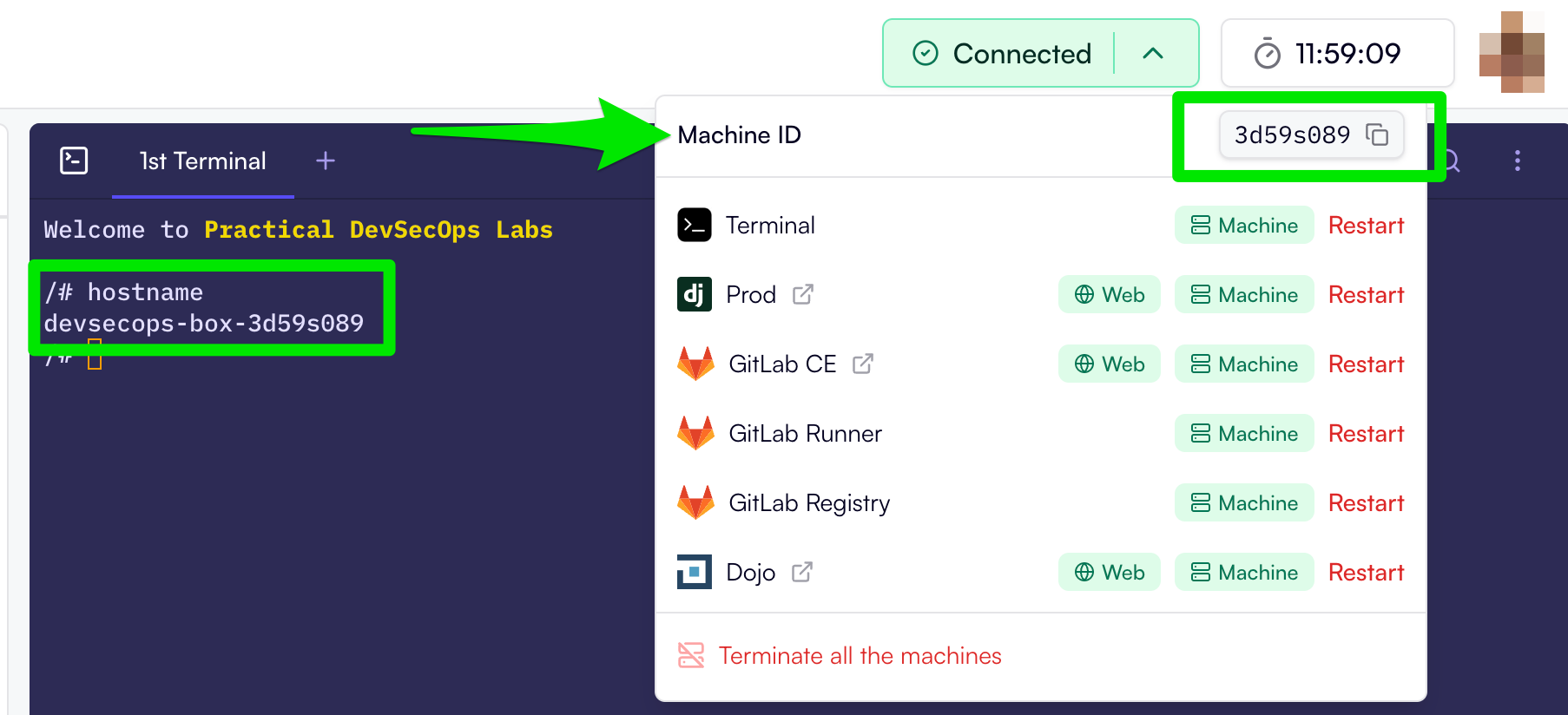Copy the Machine ID 3d59s089
Screen dimensions: 1568x715
(x=1376, y=134)
